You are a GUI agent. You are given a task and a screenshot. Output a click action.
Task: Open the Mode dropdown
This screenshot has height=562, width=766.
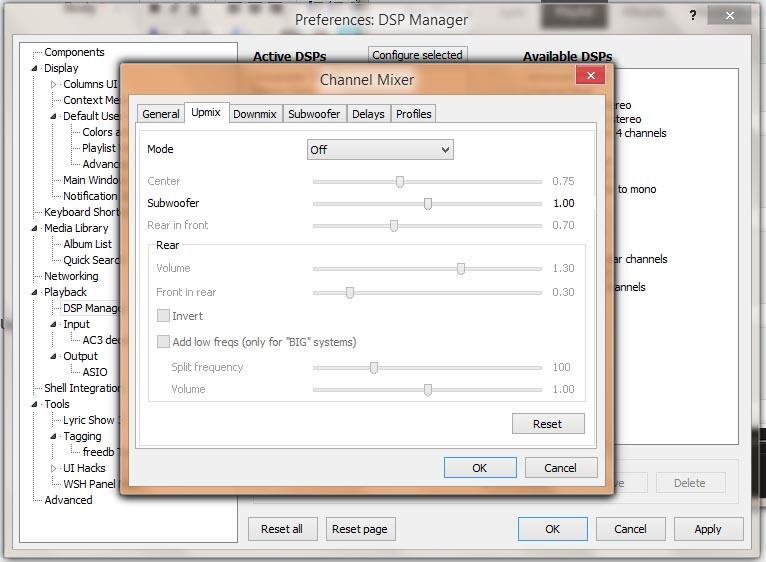point(380,150)
